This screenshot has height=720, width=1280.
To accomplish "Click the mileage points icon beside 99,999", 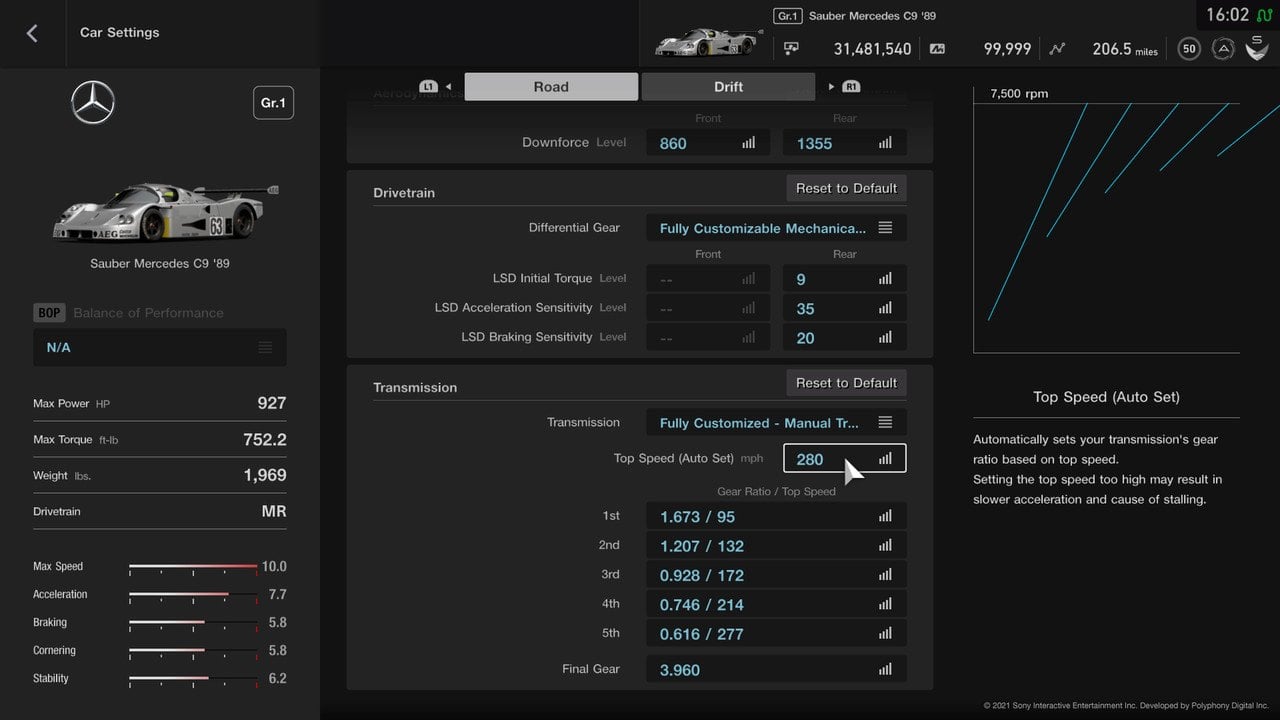I will (x=937, y=48).
